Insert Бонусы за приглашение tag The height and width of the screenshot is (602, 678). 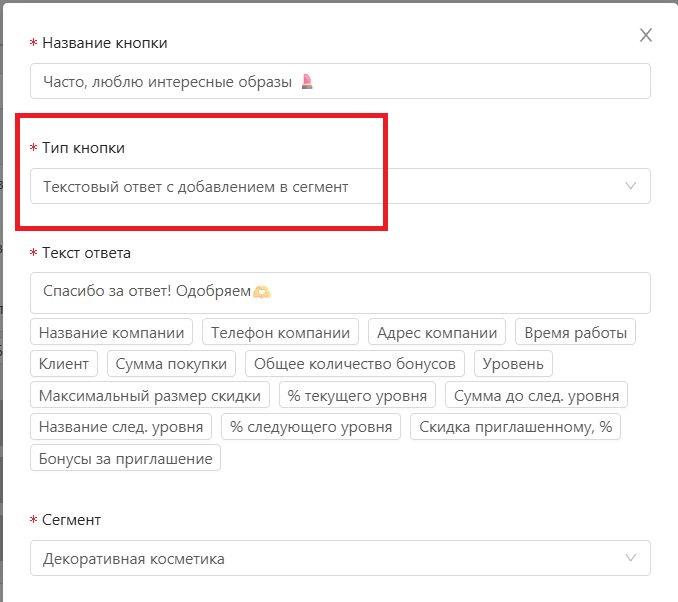125,458
